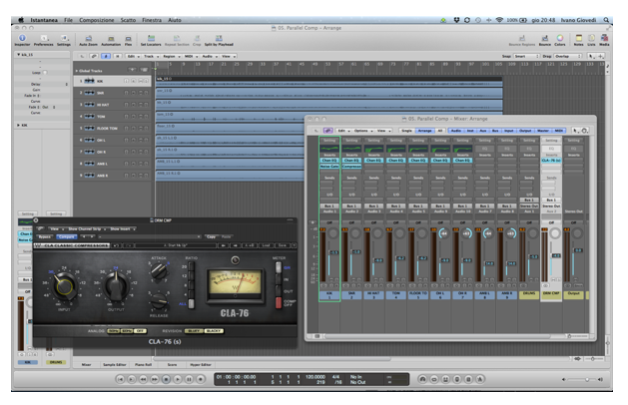This screenshot has width=628, height=405.
Task: Switch to the Hyper Editor tab
Action: pos(201,365)
